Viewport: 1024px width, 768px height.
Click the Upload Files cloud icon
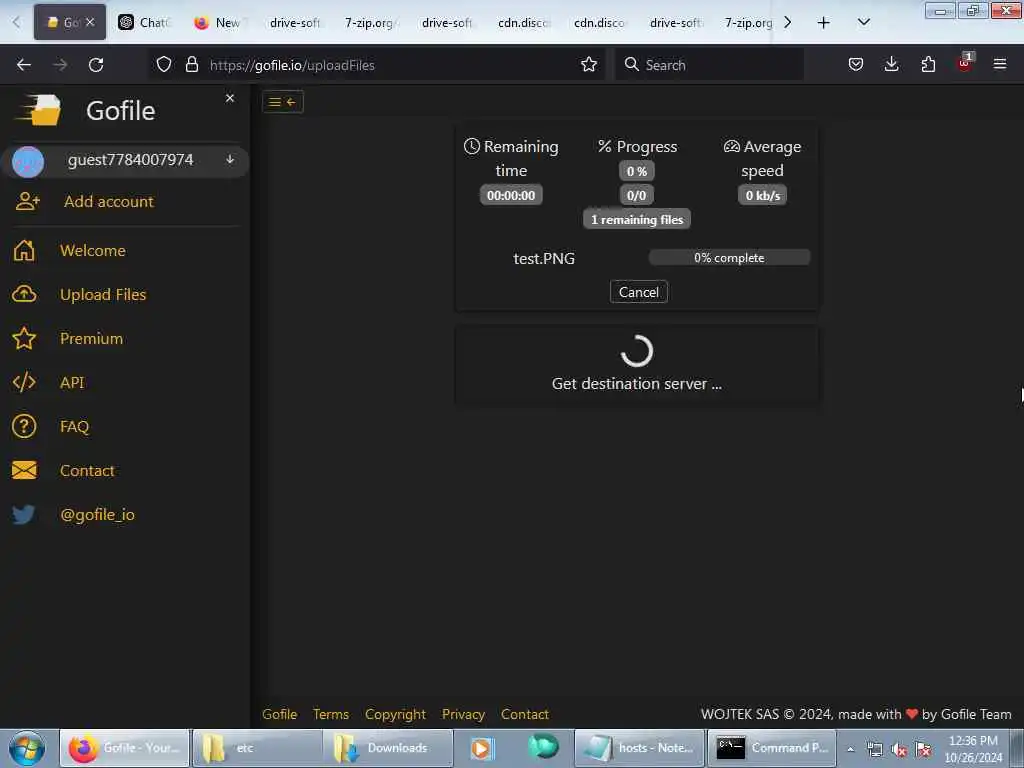pos(24,295)
